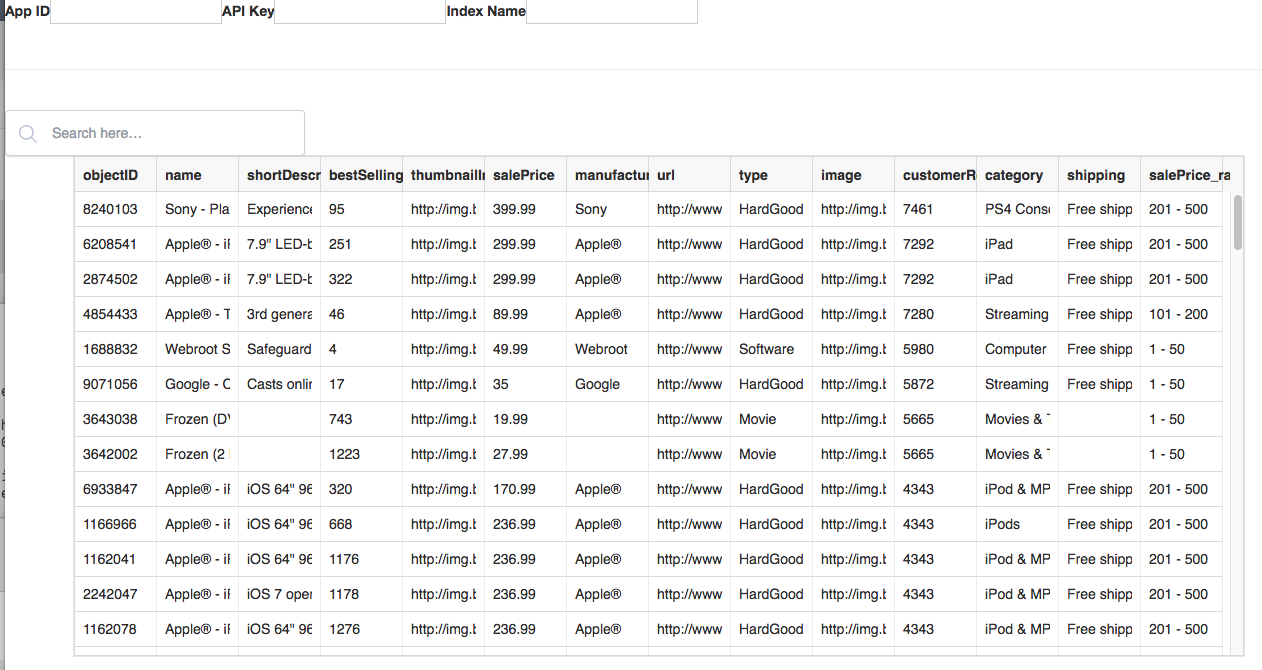This screenshot has width=1262, height=670.
Task: Select objectID cell 1162078
Action: pyautogui.click(x=115, y=629)
